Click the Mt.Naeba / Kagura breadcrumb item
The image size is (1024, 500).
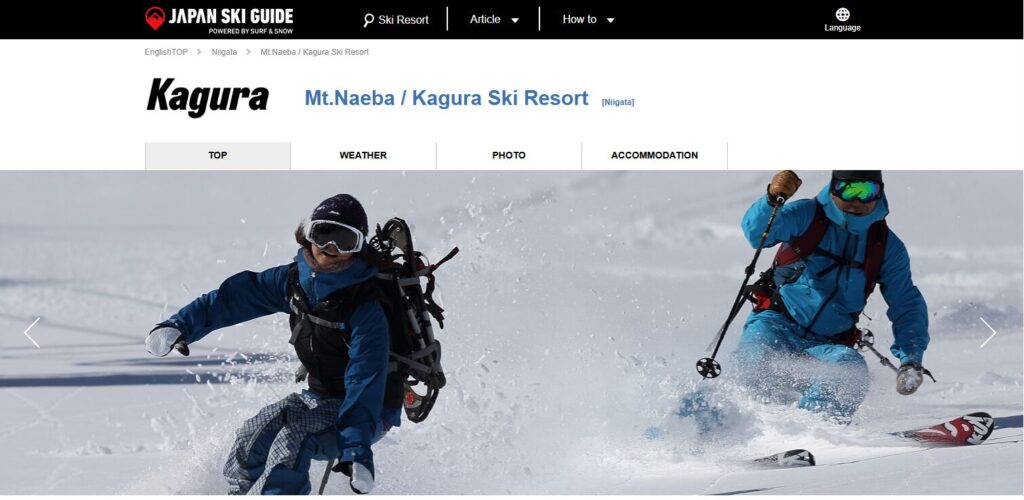point(315,52)
